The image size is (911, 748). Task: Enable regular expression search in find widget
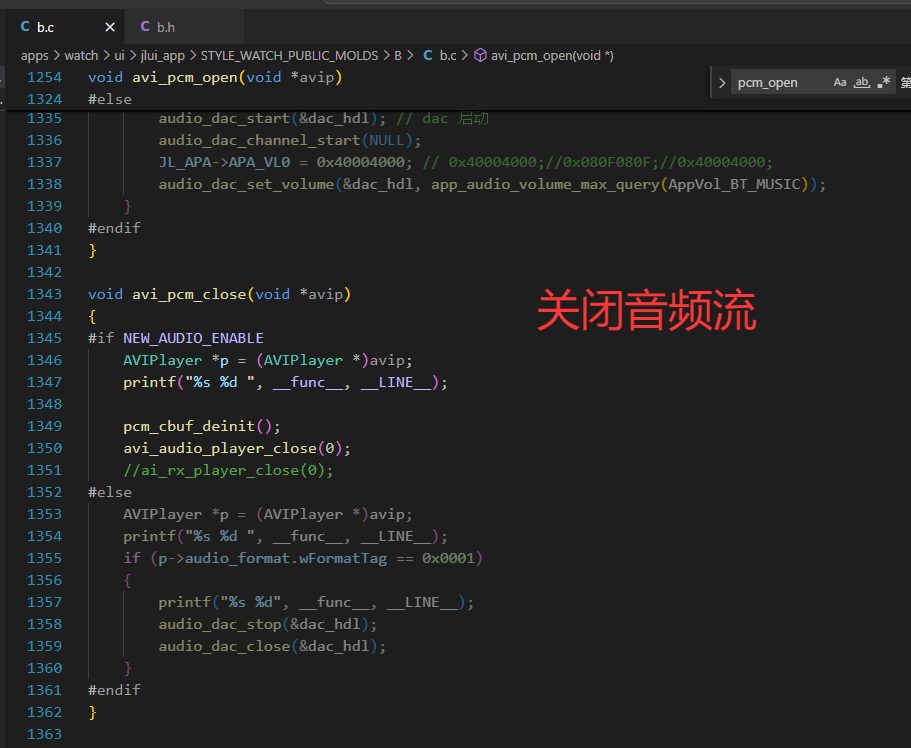coord(884,82)
